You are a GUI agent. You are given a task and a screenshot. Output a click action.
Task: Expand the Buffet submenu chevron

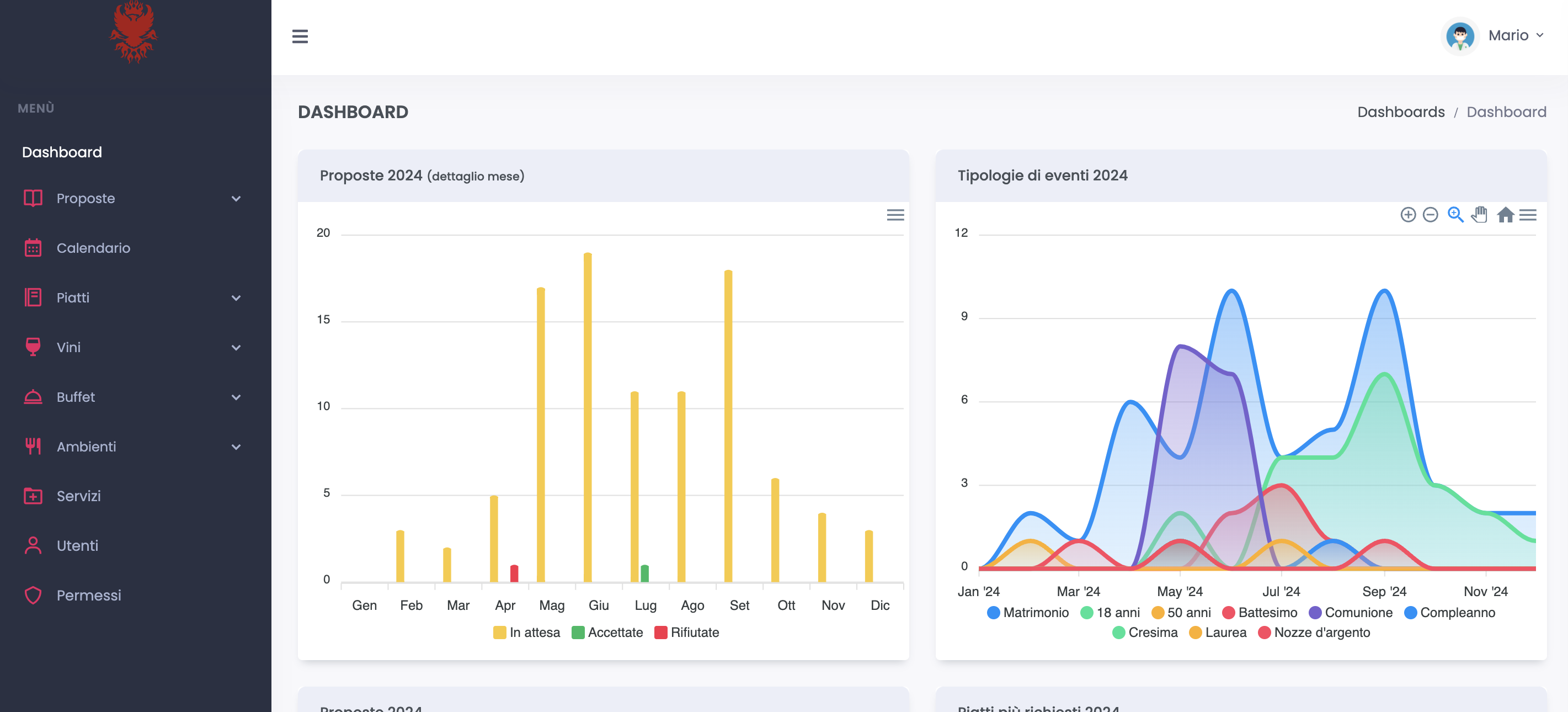pos(236,397)
